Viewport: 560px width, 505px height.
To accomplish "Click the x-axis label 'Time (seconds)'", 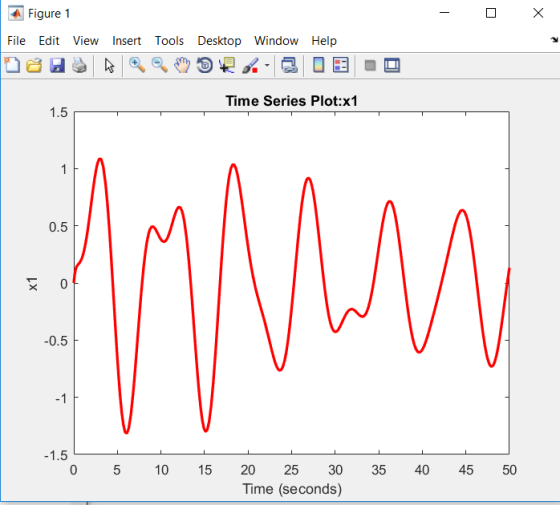I will tap(292, 489).
